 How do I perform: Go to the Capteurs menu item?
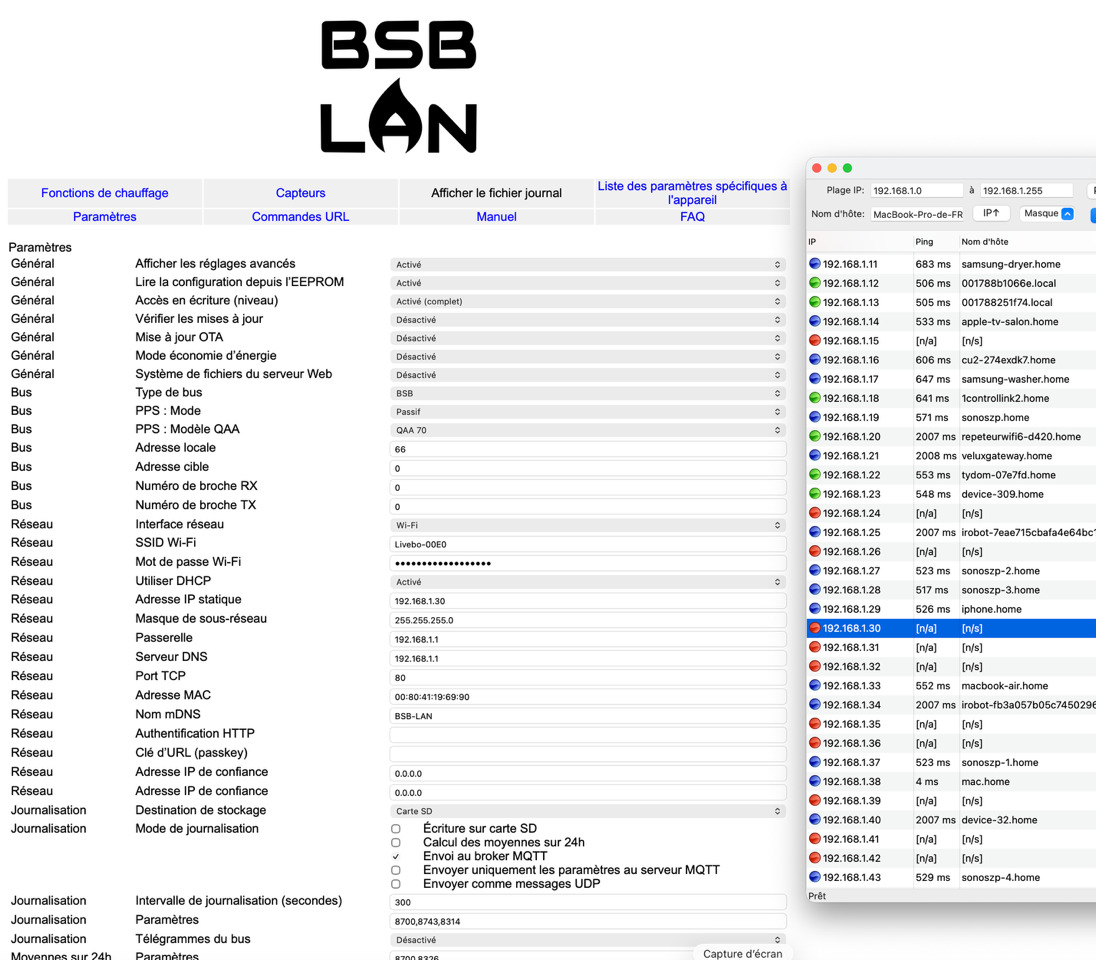[x=301, y=193]
